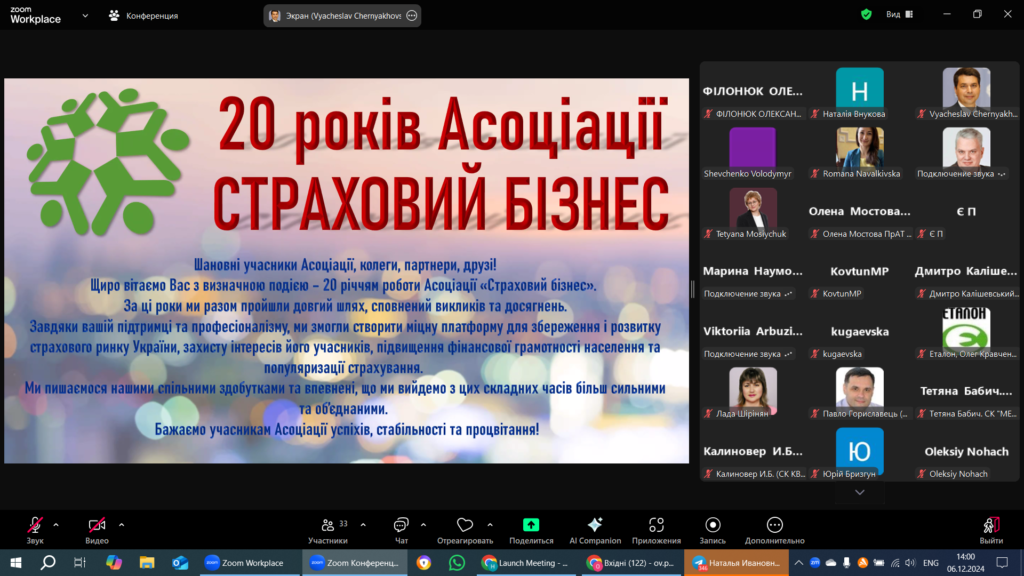The height and width of the screenshot is (576, 1024).
Task: Click the Выйти leave meeting icon
Action: pos(991,525)
